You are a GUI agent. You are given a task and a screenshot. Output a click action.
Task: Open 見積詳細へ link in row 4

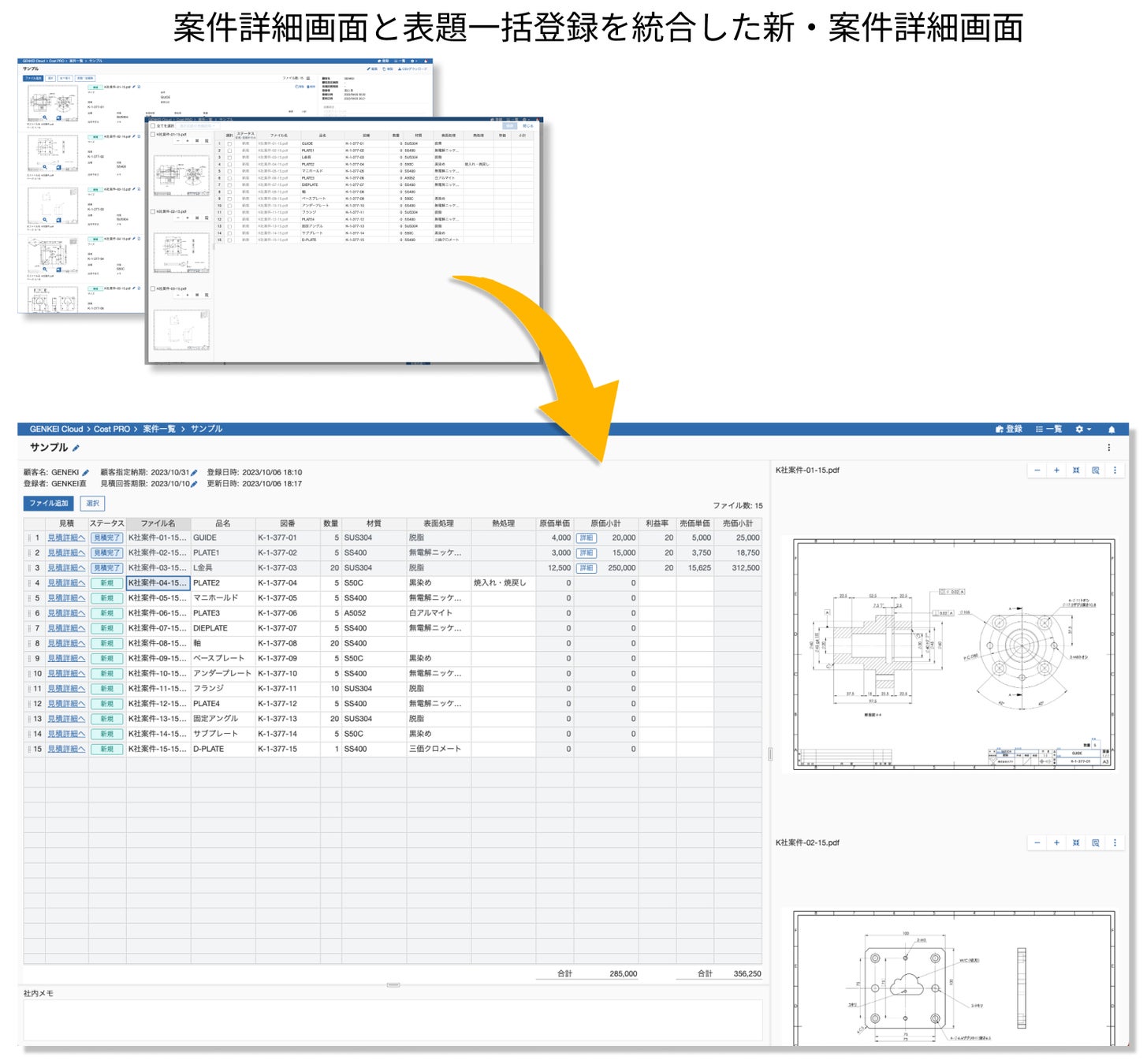tap(66, 583)
